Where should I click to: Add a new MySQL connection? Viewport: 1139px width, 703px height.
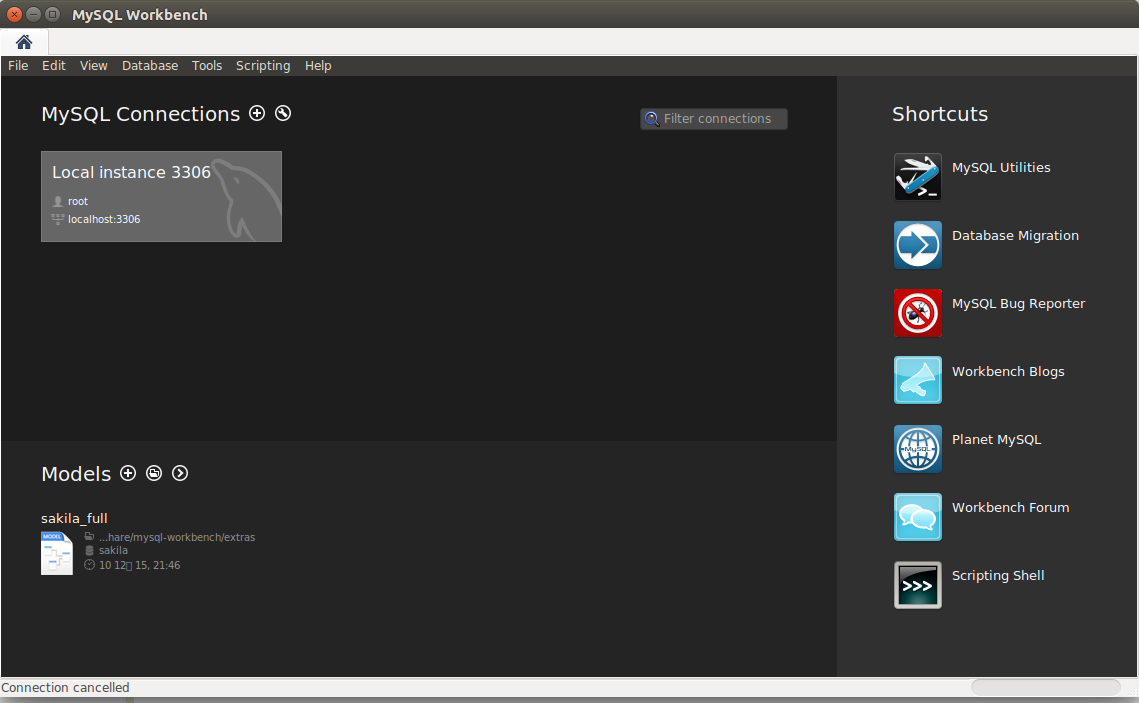click(x=257, y=113)
